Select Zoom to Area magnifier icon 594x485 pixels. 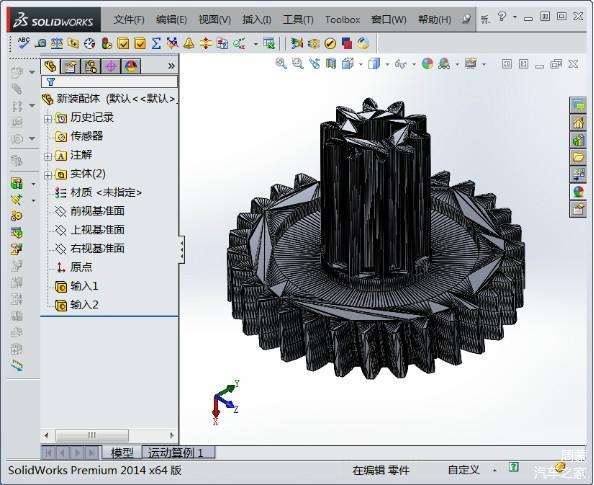pyautogui.click(x=298, y=64)
